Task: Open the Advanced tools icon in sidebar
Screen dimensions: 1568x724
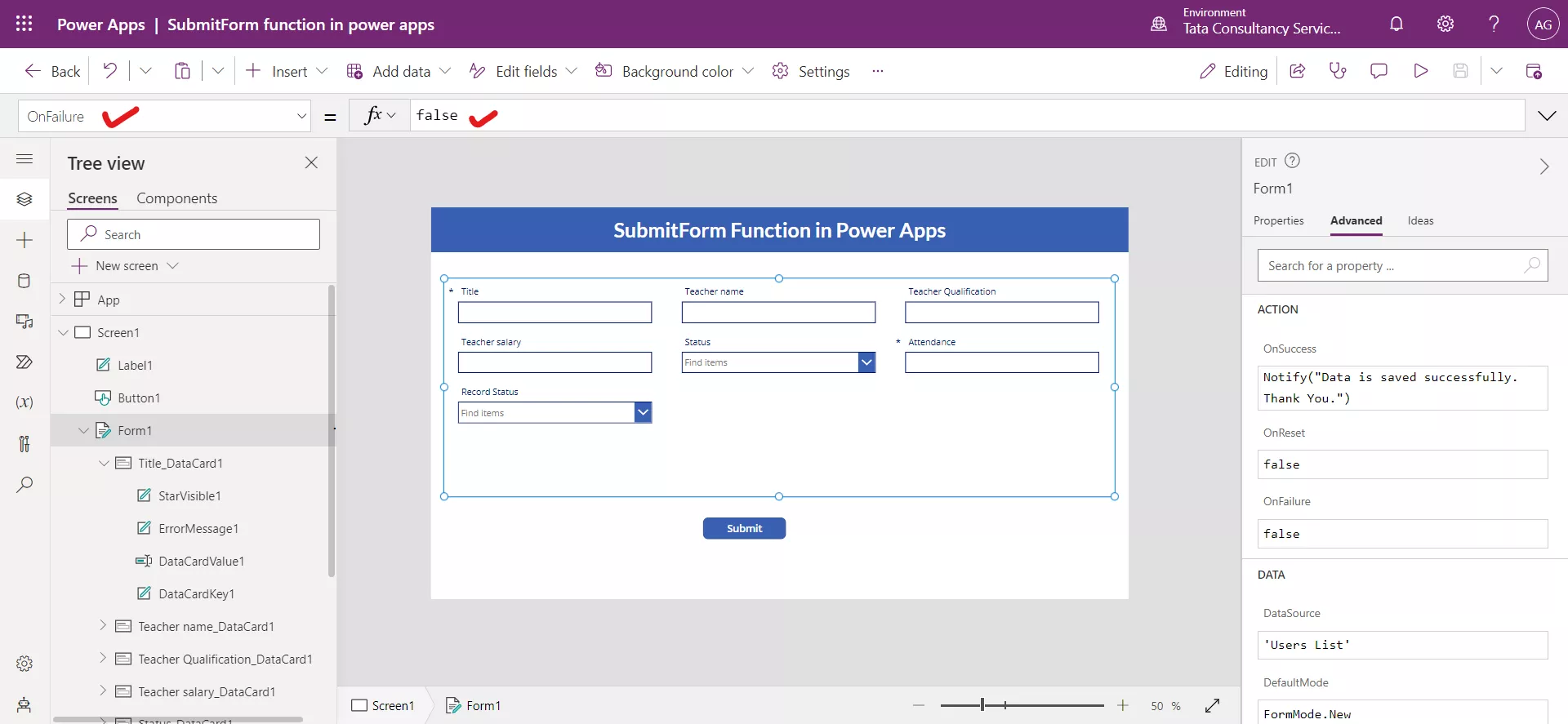Action: (24, 443)
